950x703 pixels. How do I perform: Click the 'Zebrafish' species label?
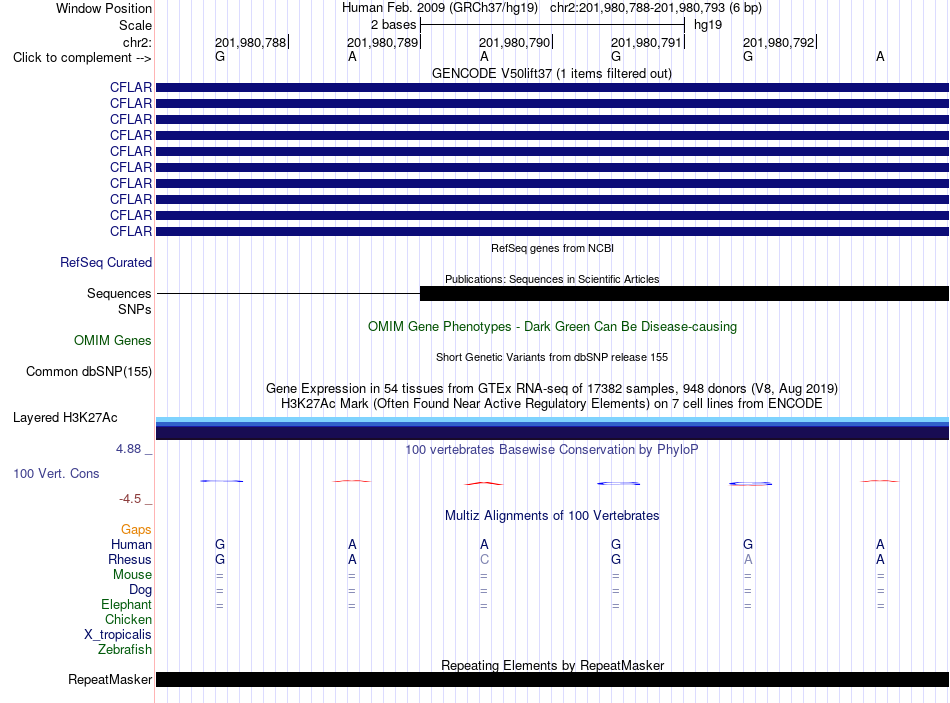pos(125,650)
